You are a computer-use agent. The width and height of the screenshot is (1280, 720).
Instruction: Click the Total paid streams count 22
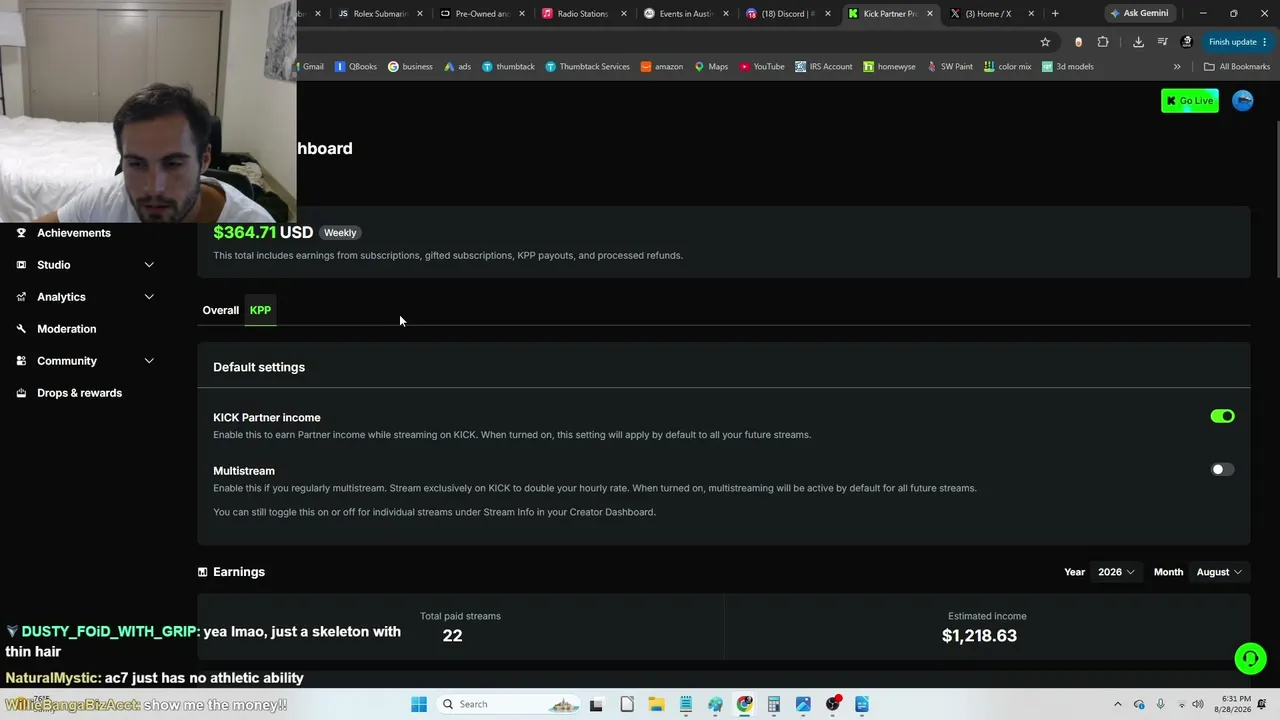(452, 636)
